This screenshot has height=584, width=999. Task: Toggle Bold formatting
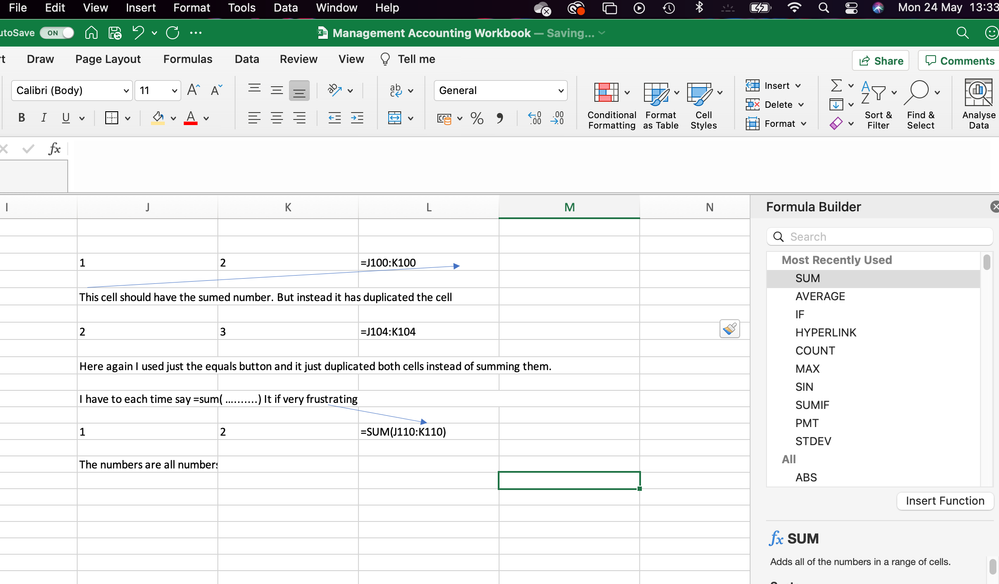pos(22,118)
